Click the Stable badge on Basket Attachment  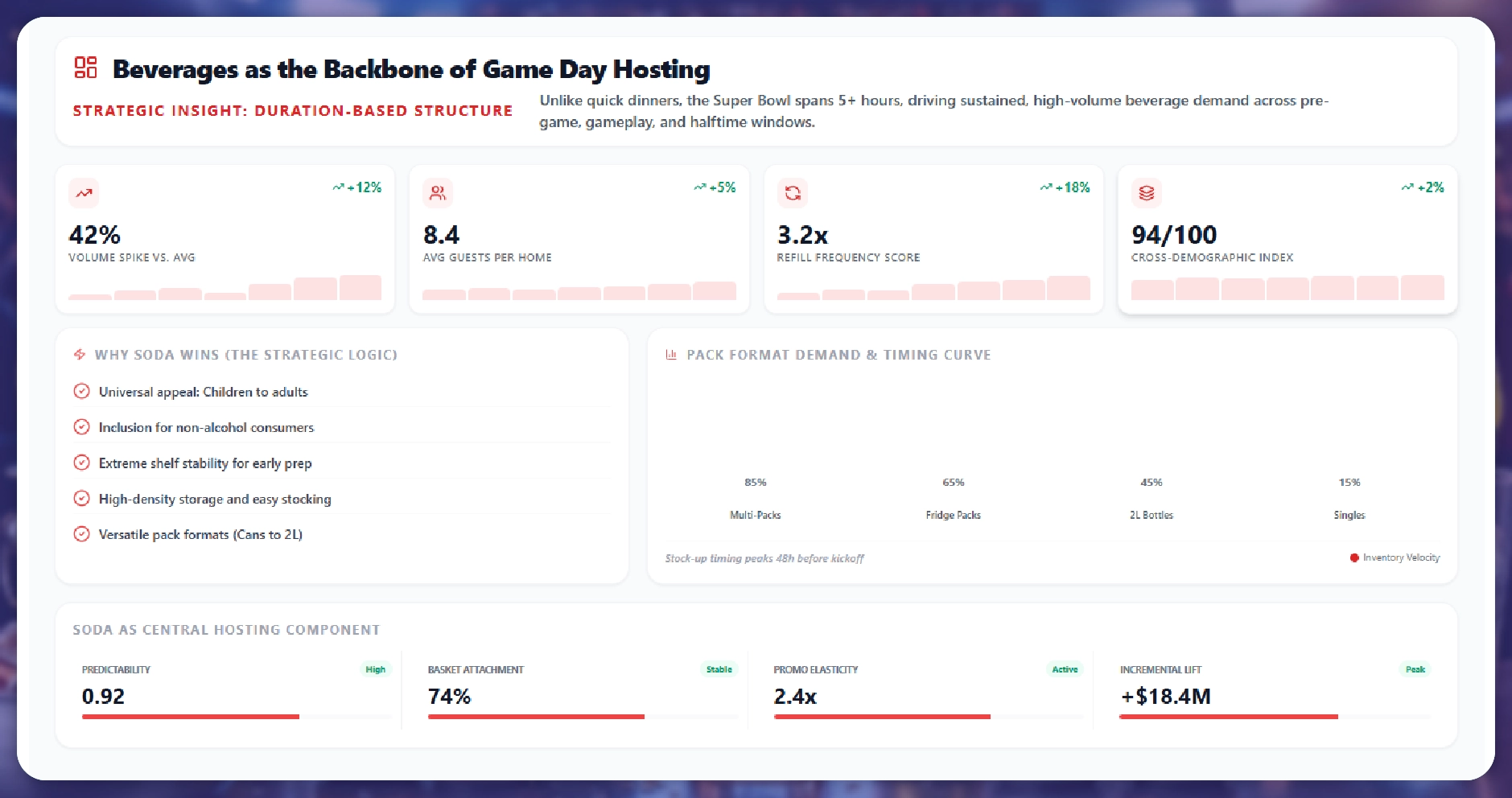pyautogui.click(x=719, y=669)
